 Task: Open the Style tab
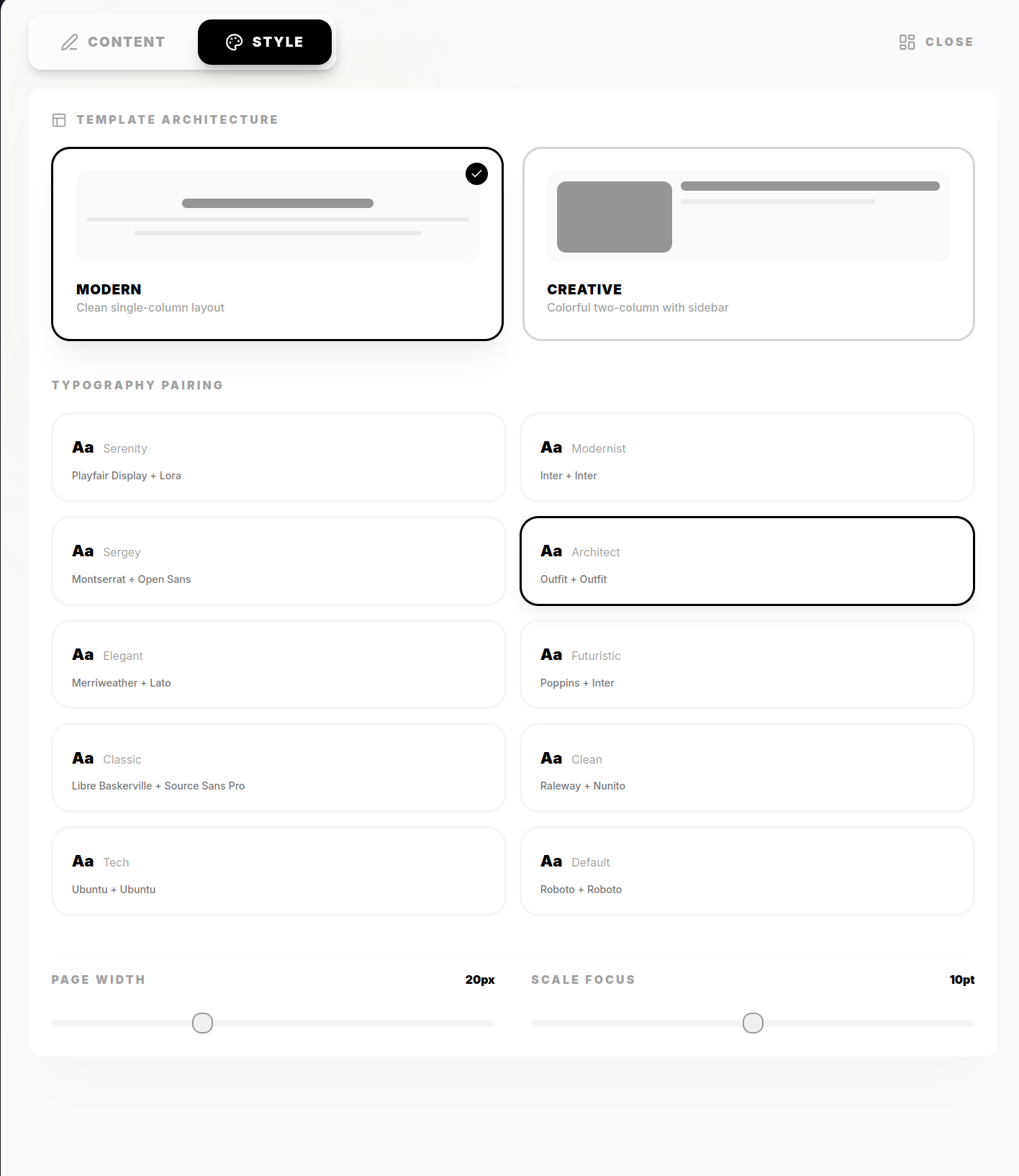click(265, 42)
